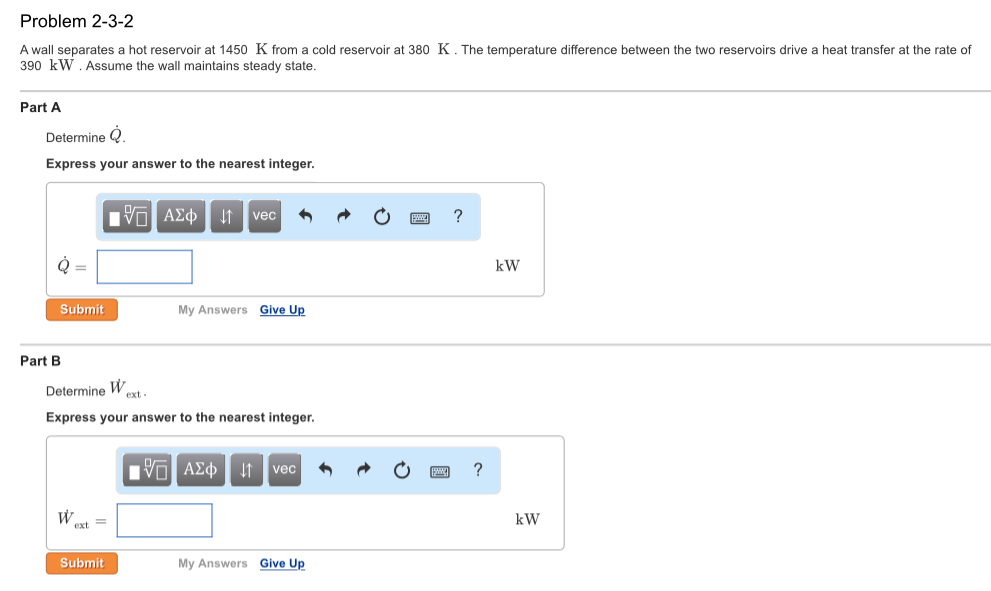991x591 pixels.
Task: Open keyboard shortcuts in Part B toolbar
Action: [x=438, y=470]
